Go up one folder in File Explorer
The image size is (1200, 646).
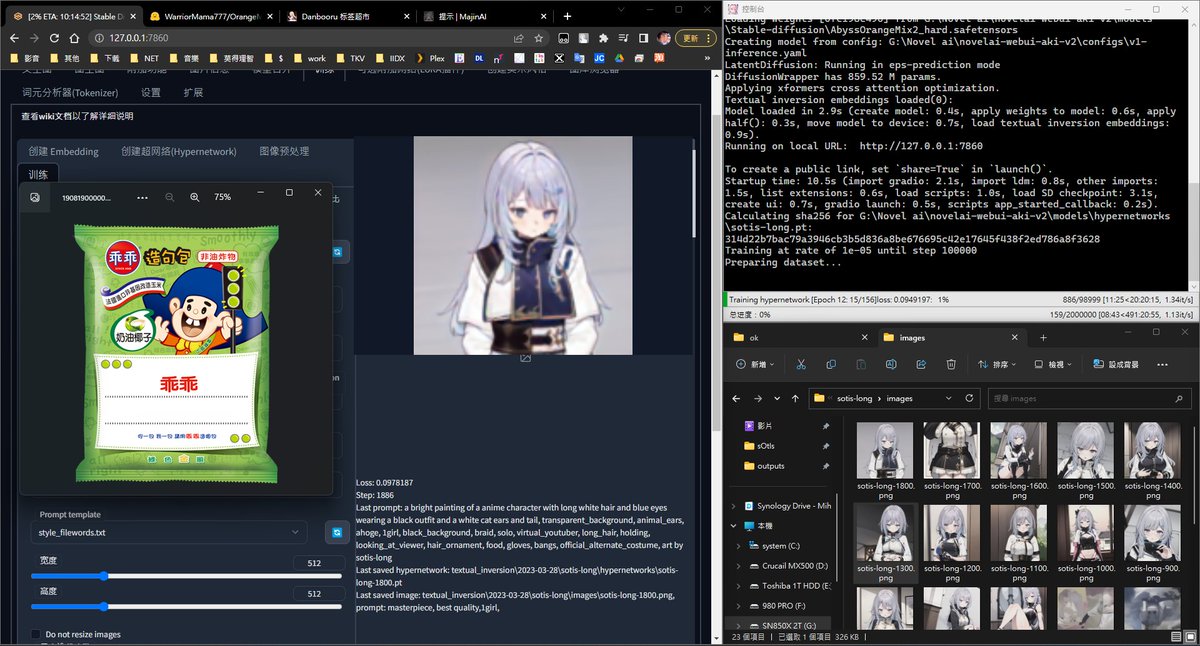[x=795, y=398]
